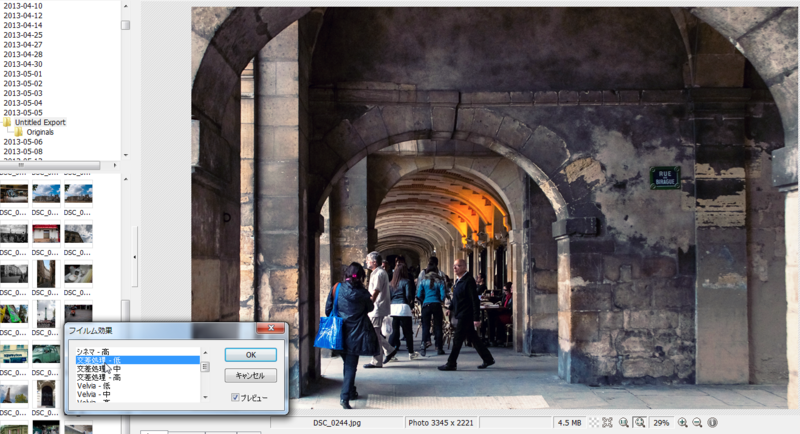Select the Eiffel Tower thumbnail

tap(14, 394)
